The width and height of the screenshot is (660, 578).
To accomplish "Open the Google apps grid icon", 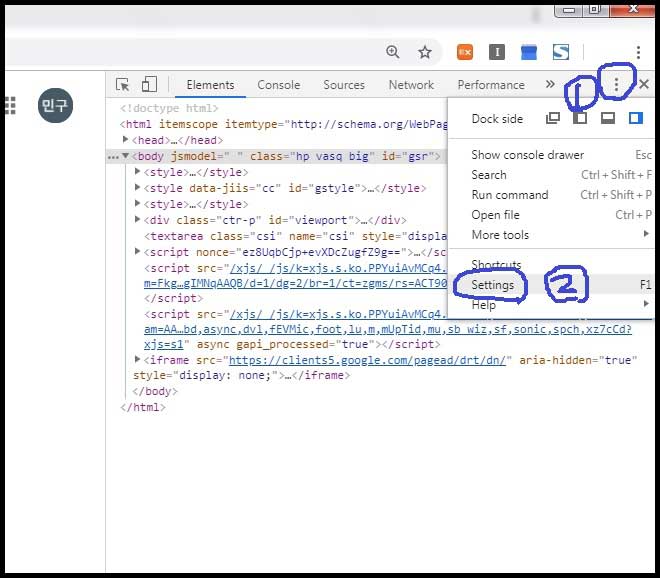I will [11, 105].
